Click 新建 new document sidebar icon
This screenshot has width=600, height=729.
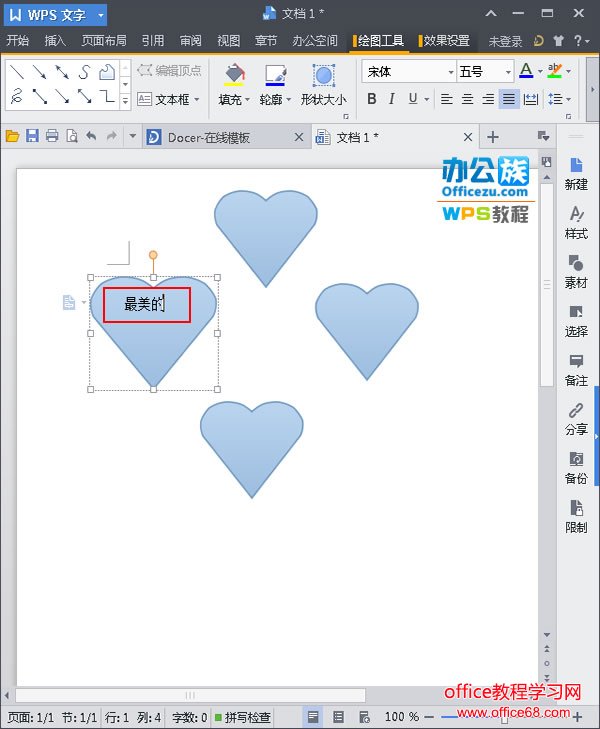pos(576,174)
